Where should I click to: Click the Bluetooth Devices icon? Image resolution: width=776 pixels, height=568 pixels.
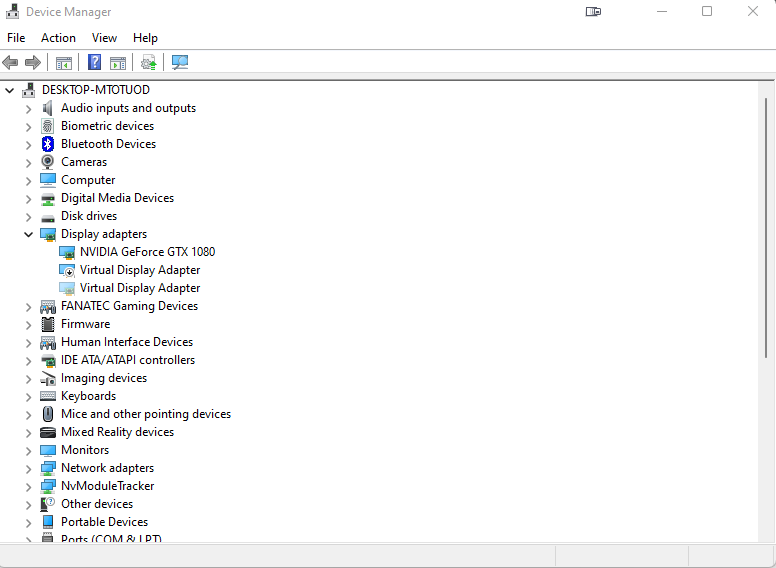48,144
